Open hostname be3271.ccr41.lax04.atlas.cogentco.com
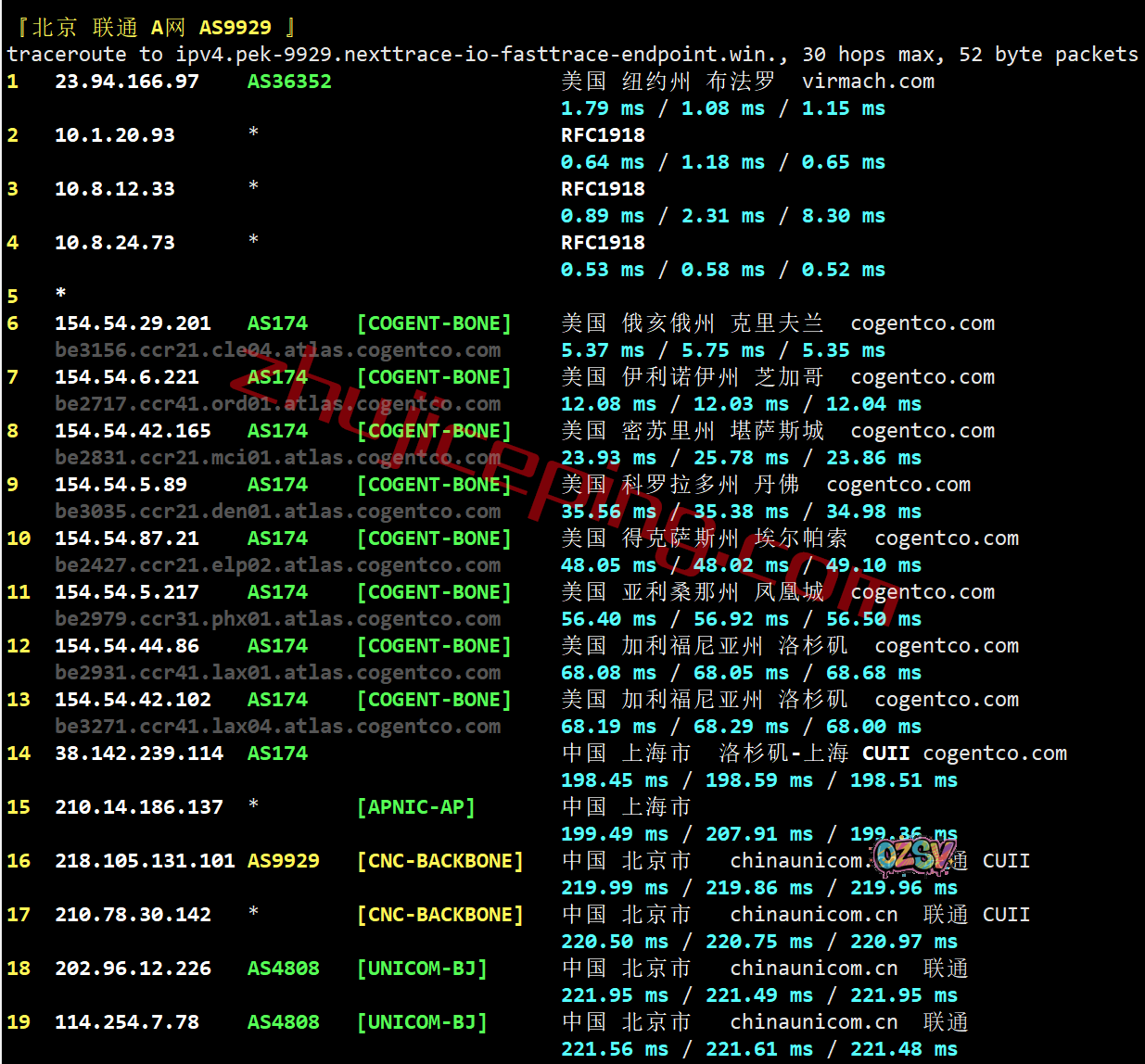Viewport: 1145px width, 1064px height. [277, 727]
